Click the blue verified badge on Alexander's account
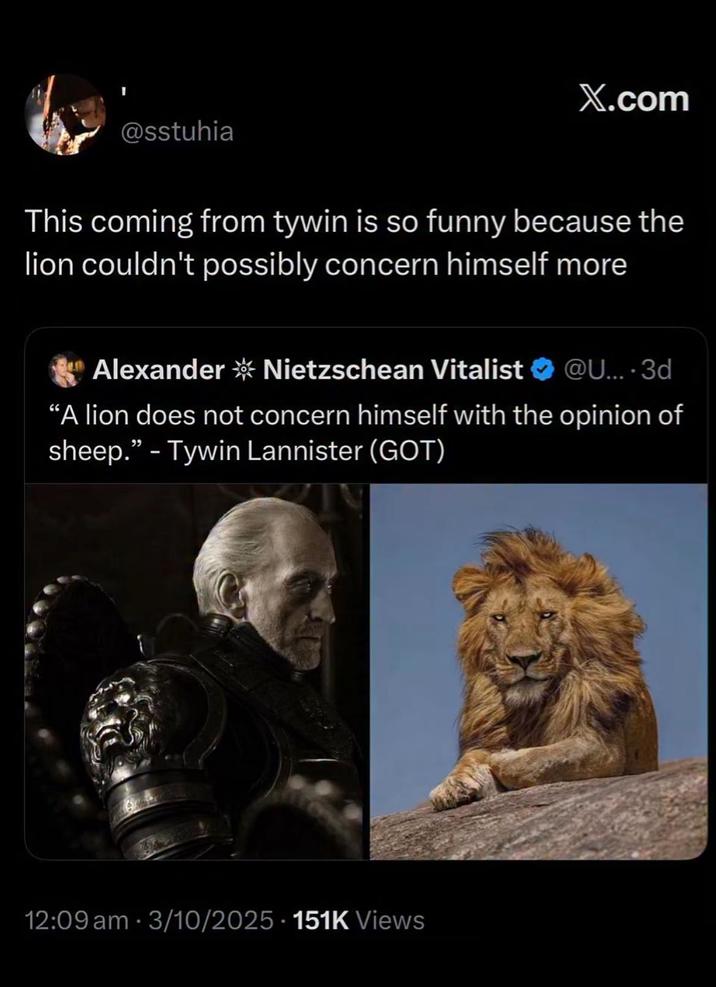Image resolution: width=716 pixels, height=987 pixels. tap(541, 369)
